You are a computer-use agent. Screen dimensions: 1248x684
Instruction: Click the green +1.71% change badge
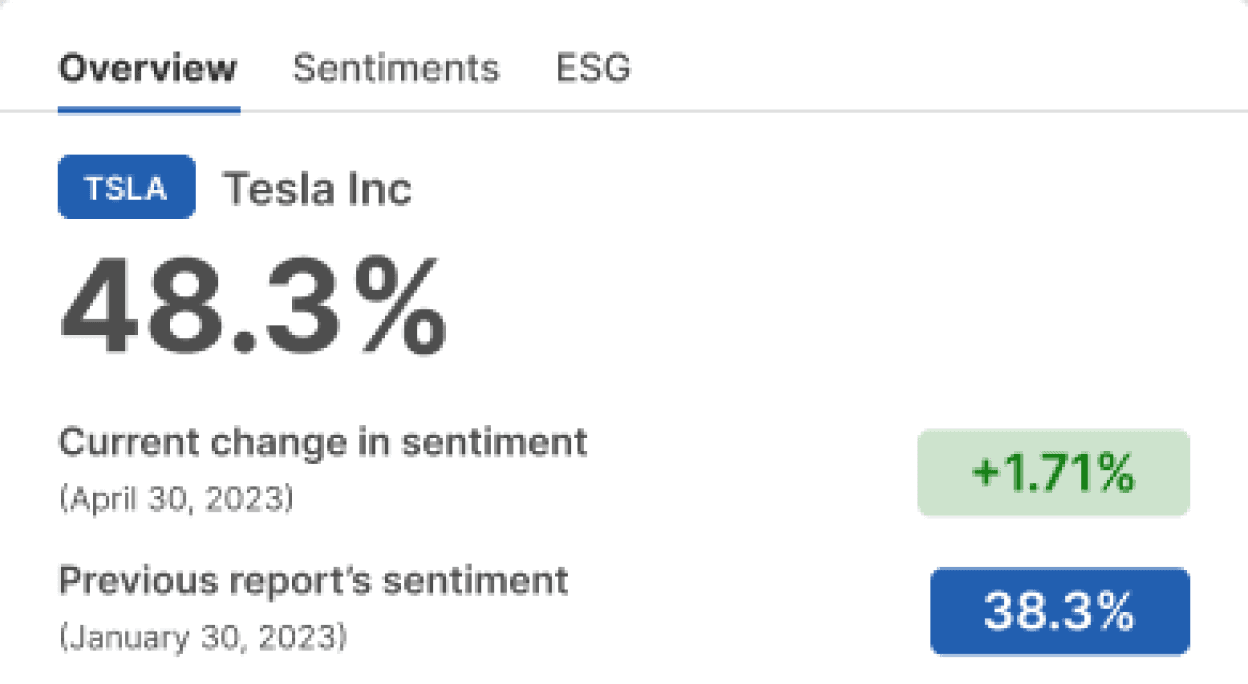click(x=1053, y=473)
